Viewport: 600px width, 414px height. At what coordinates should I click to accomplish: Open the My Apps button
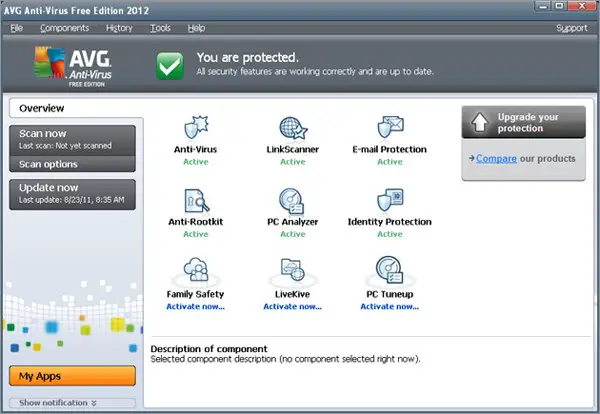pos(72,376)
